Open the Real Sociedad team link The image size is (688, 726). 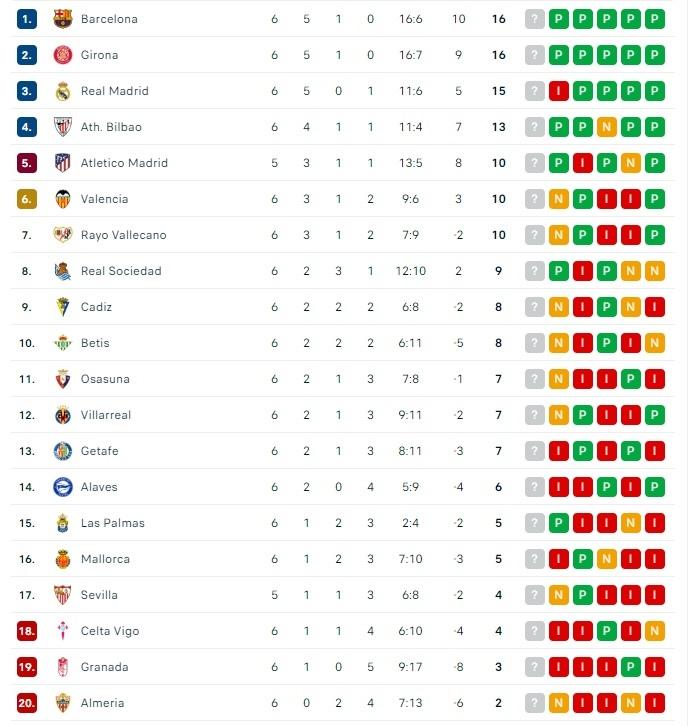121,271
